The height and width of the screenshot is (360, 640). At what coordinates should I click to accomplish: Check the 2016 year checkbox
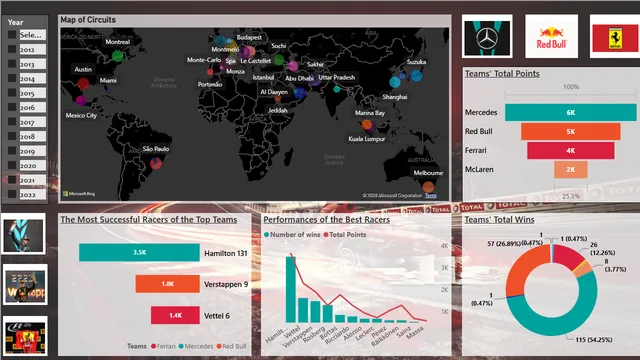click(x=12, y=107)
